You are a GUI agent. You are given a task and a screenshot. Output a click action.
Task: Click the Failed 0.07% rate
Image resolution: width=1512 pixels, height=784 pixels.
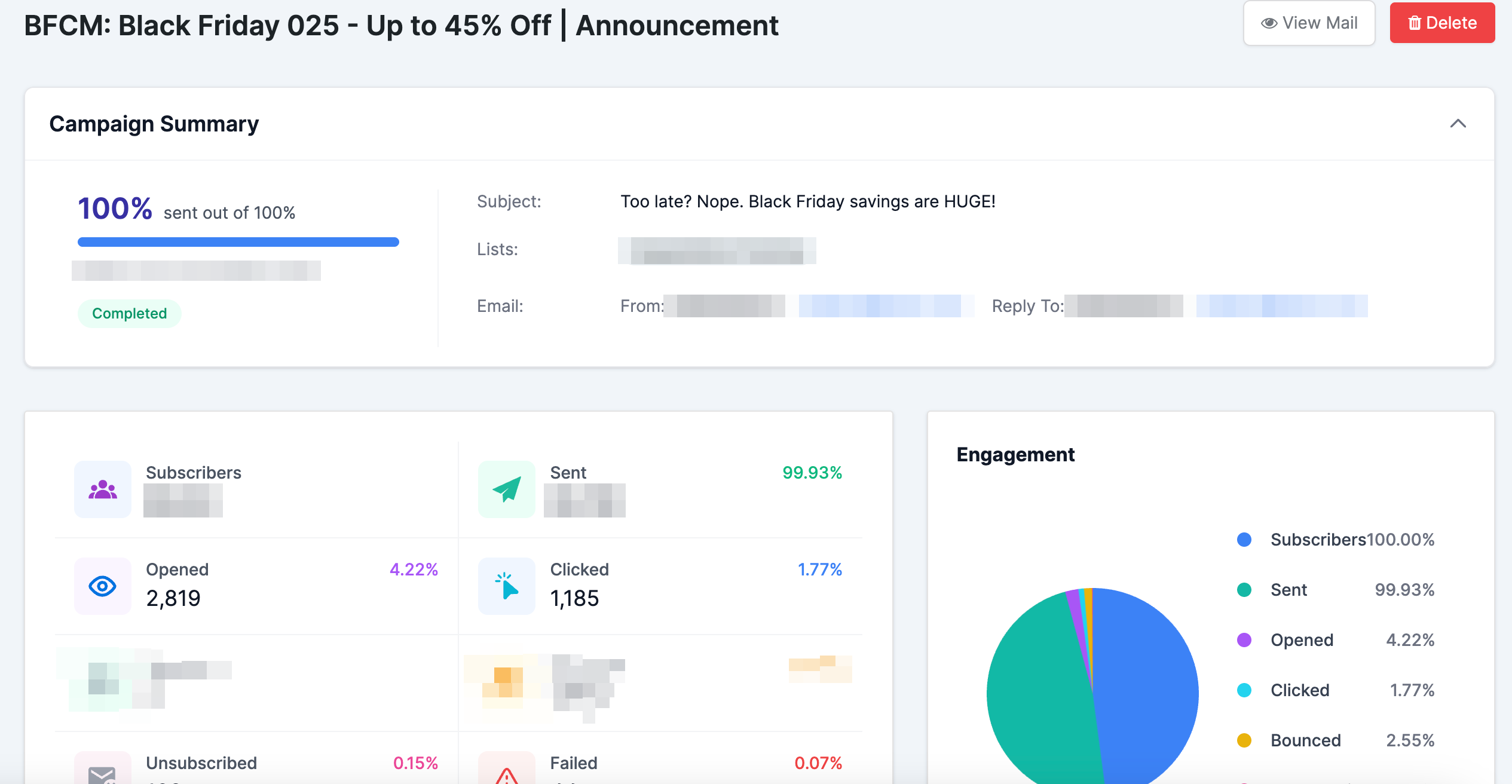click(x=818, y=763)
